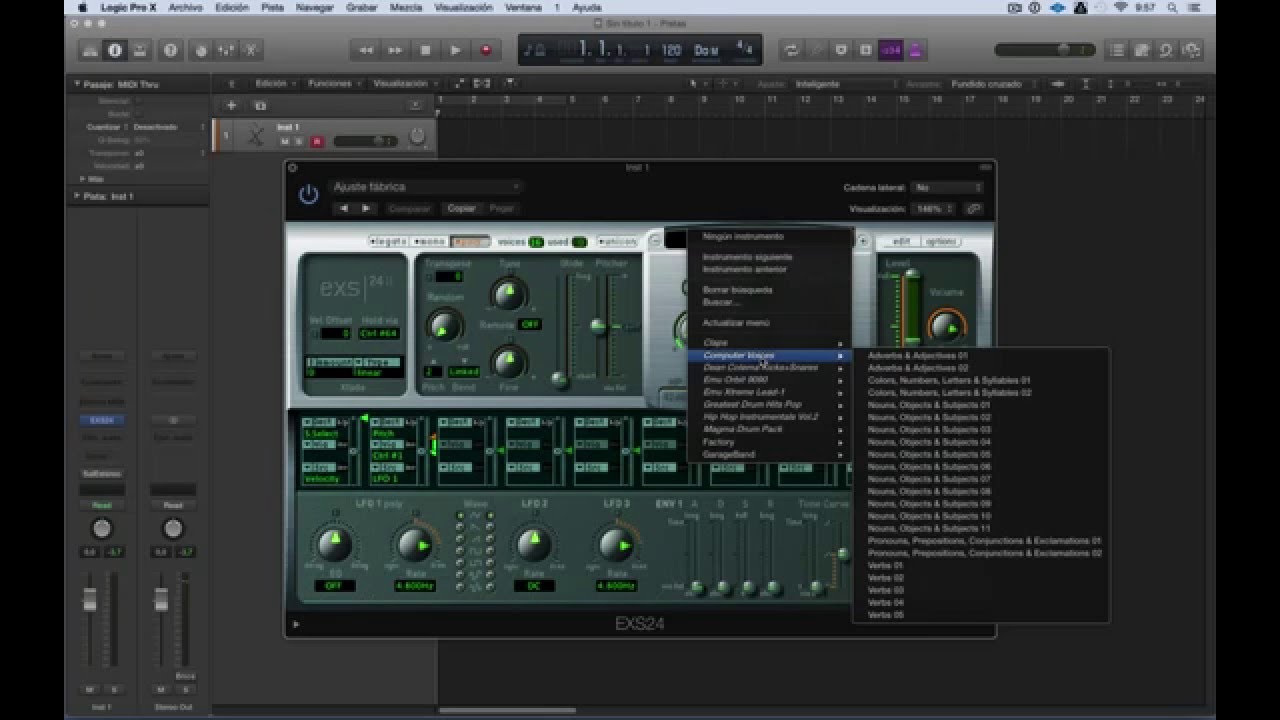Viewport: 1280px width, 720px height.
Task: Open media Browsers button
Action: tap(1191, 50)
